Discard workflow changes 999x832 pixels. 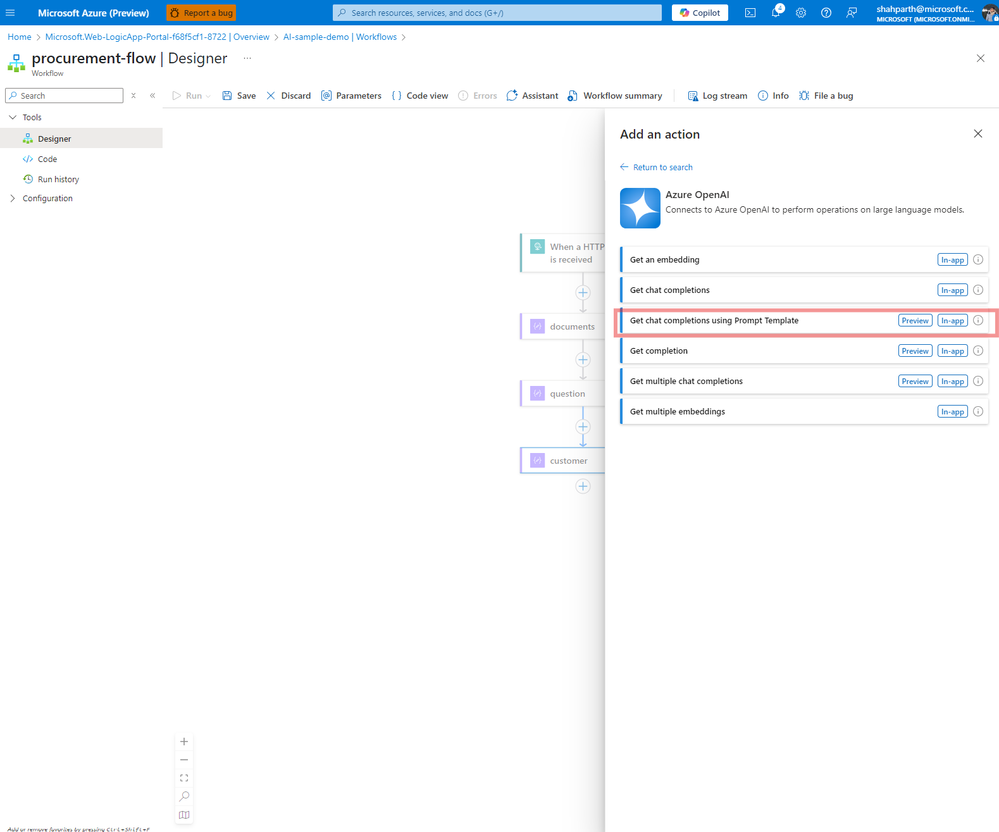point(289,96)
